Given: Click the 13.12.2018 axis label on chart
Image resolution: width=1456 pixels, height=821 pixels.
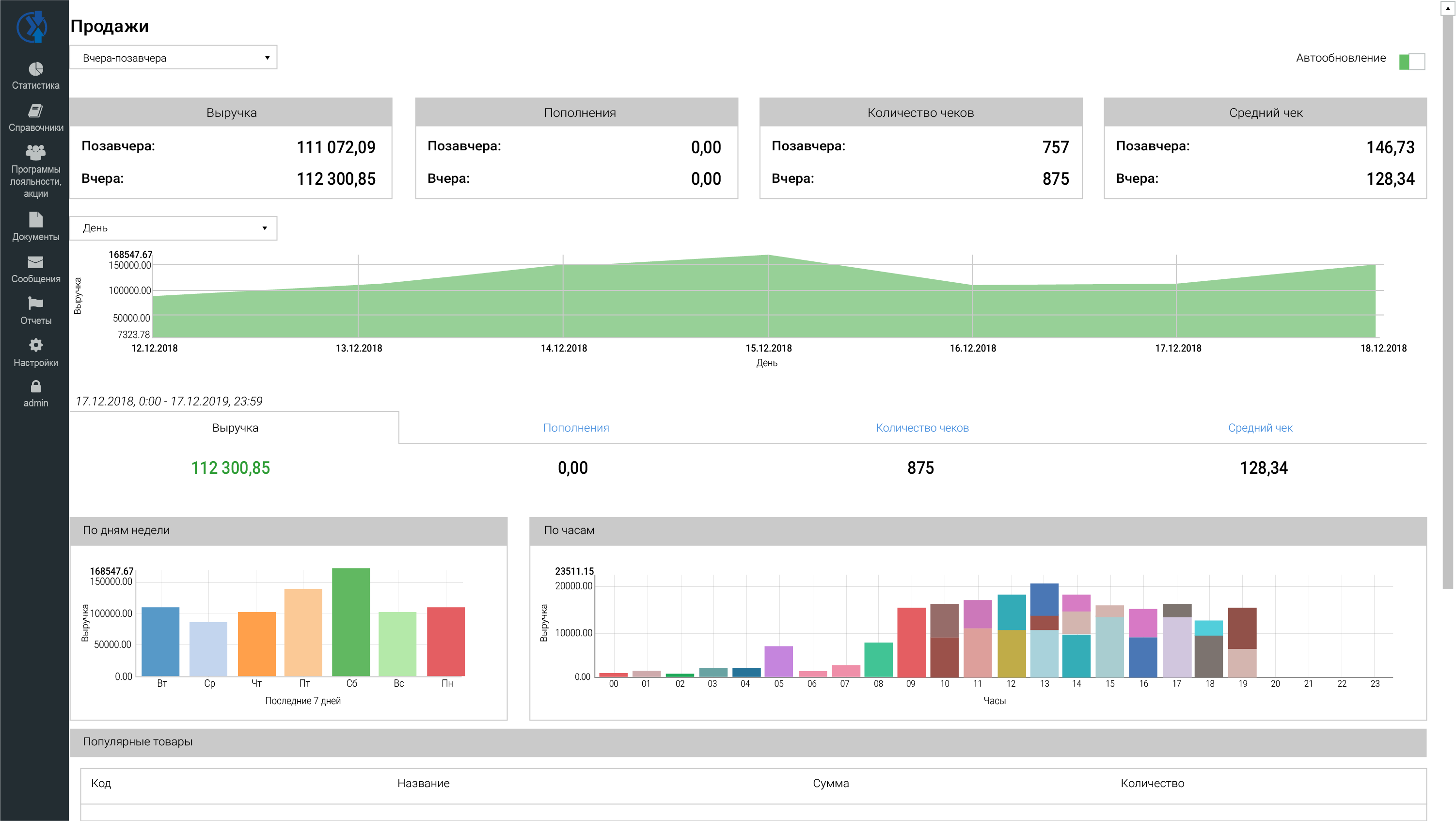Looking at the screenshot, I should pos(359,348).
